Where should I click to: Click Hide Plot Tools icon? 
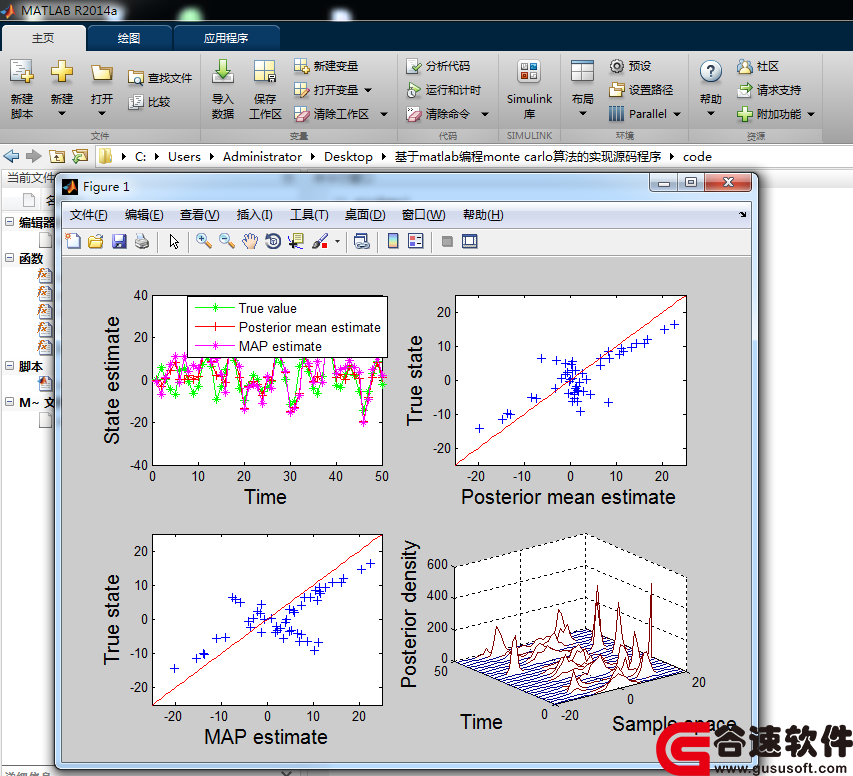[x=447, y=242]
